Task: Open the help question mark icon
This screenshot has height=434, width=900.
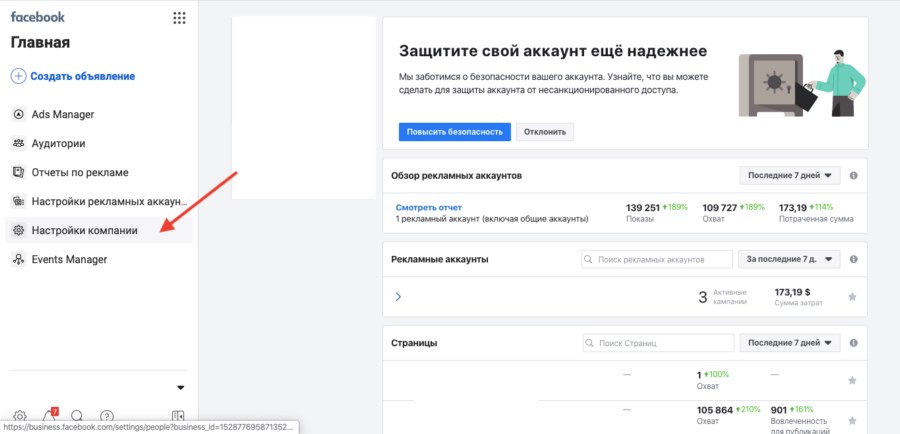Action: pos(107,416)
